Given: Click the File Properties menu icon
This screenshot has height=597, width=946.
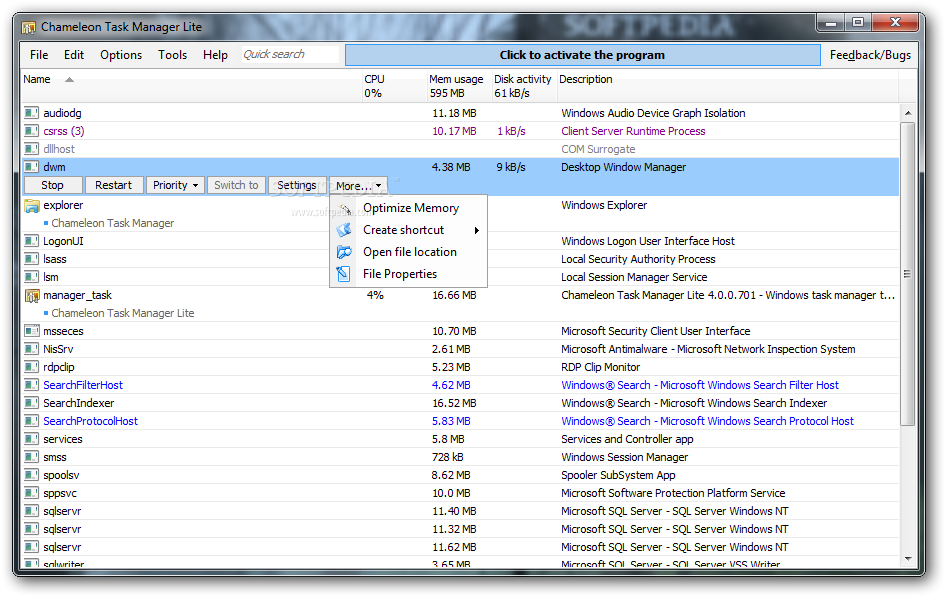Looking at the screenshot, I should pyautogui.click(x=344, y=274).
